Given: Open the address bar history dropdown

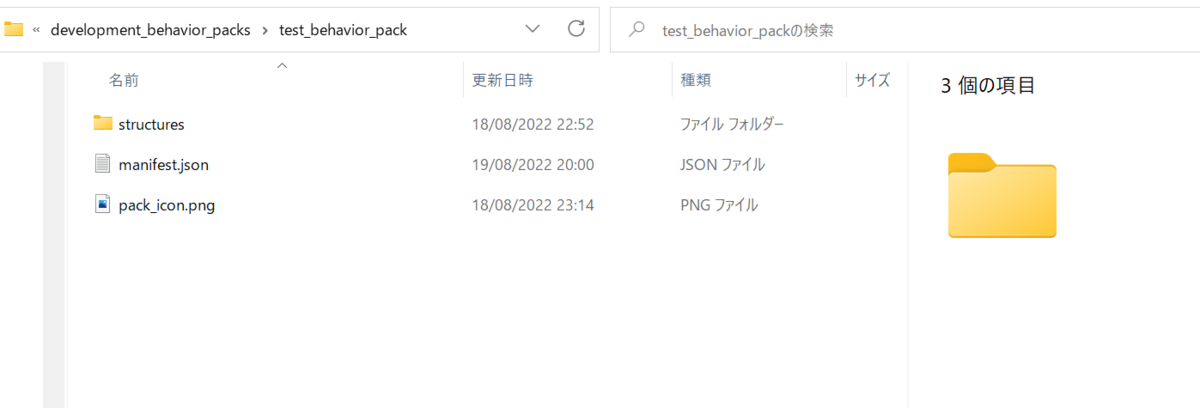Looking at the screenshot, I should tap(533, 29).
